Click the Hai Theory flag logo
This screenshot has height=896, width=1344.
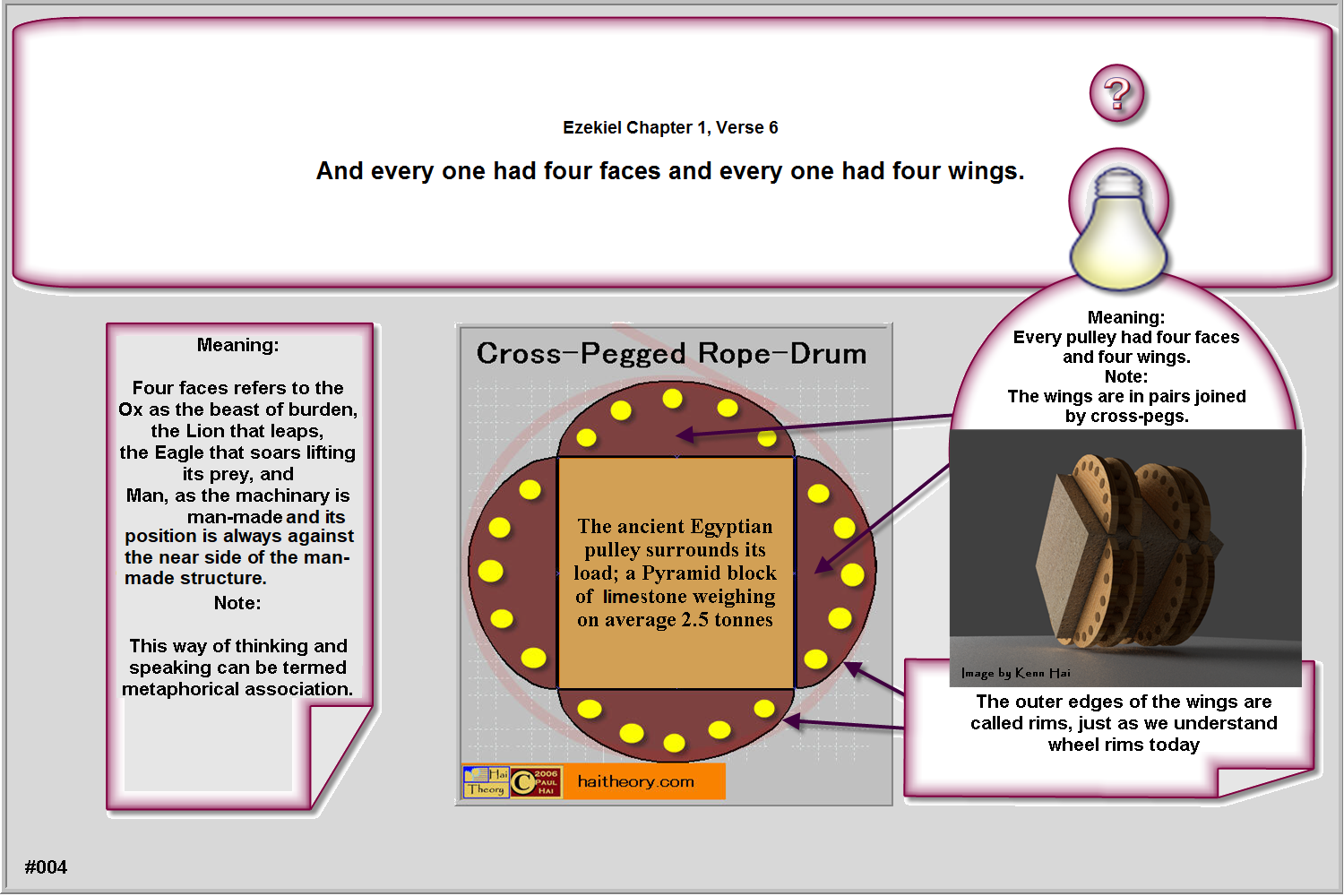pyautogui.click(x=486, y=781)
